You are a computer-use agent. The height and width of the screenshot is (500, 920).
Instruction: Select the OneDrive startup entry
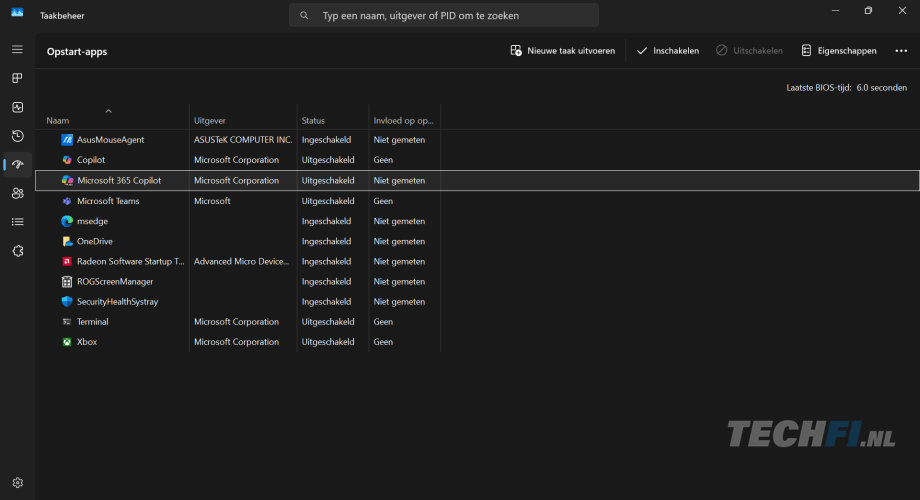tap(95, 241)
